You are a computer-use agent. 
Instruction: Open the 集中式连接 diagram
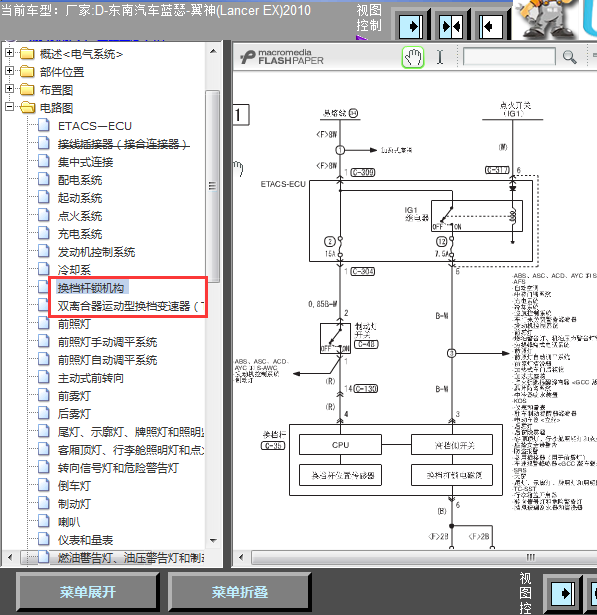(85, 162)
